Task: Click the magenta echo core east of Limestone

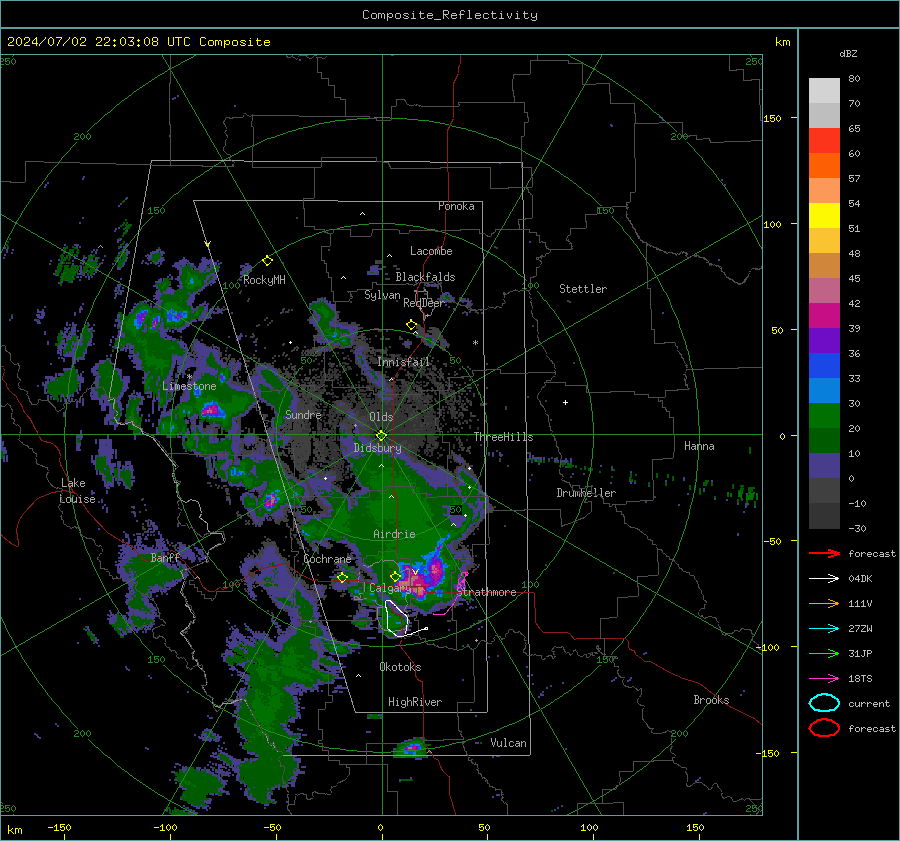Action: (x=211, y=410)
